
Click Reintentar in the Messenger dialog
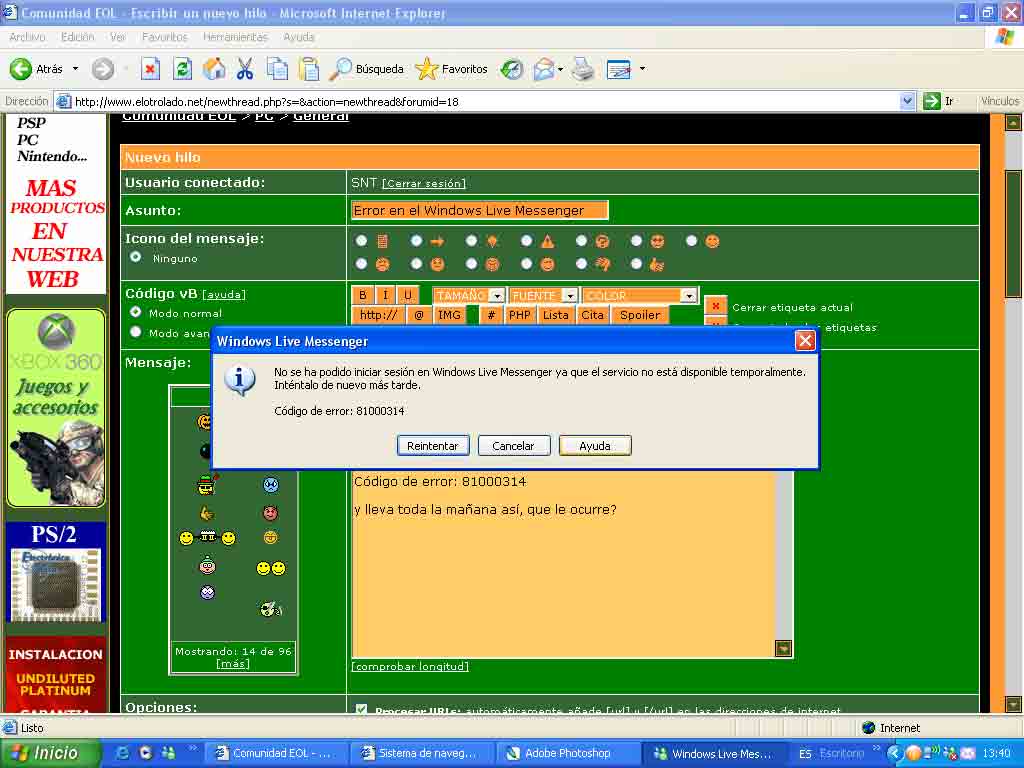pyautogui.click(x=432, y=446)
